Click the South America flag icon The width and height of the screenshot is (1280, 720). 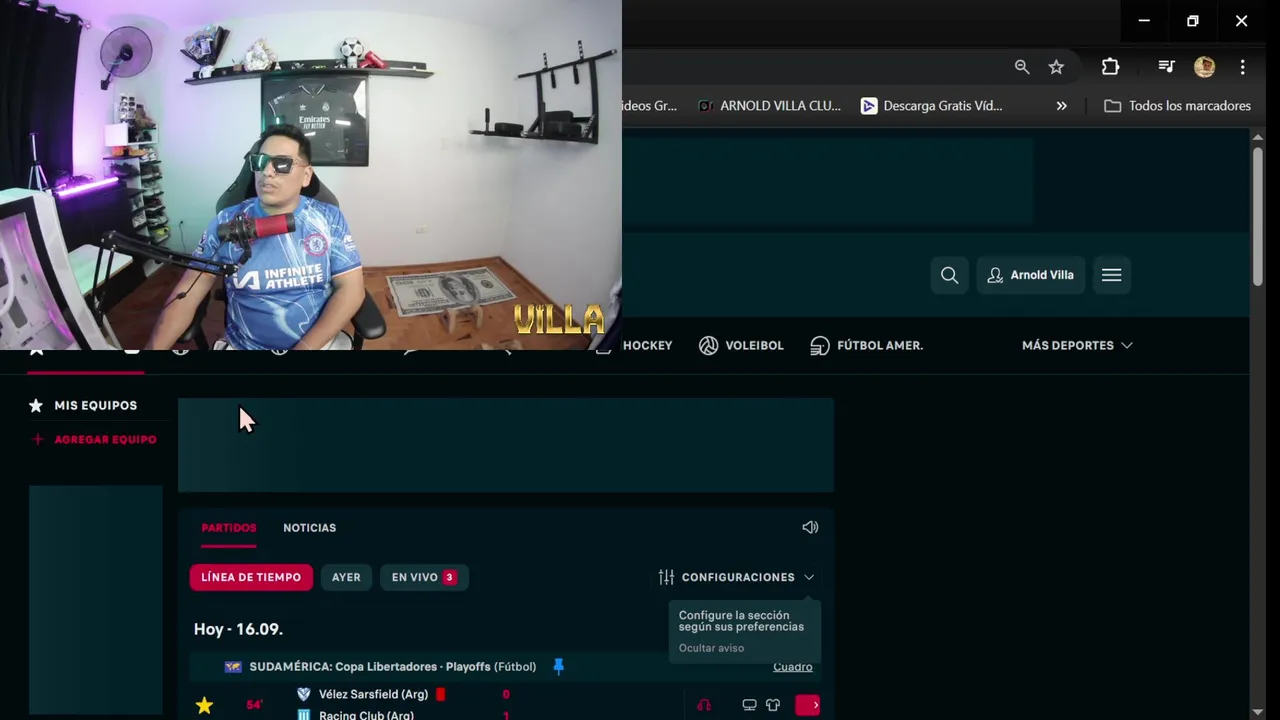pos(233,667)
